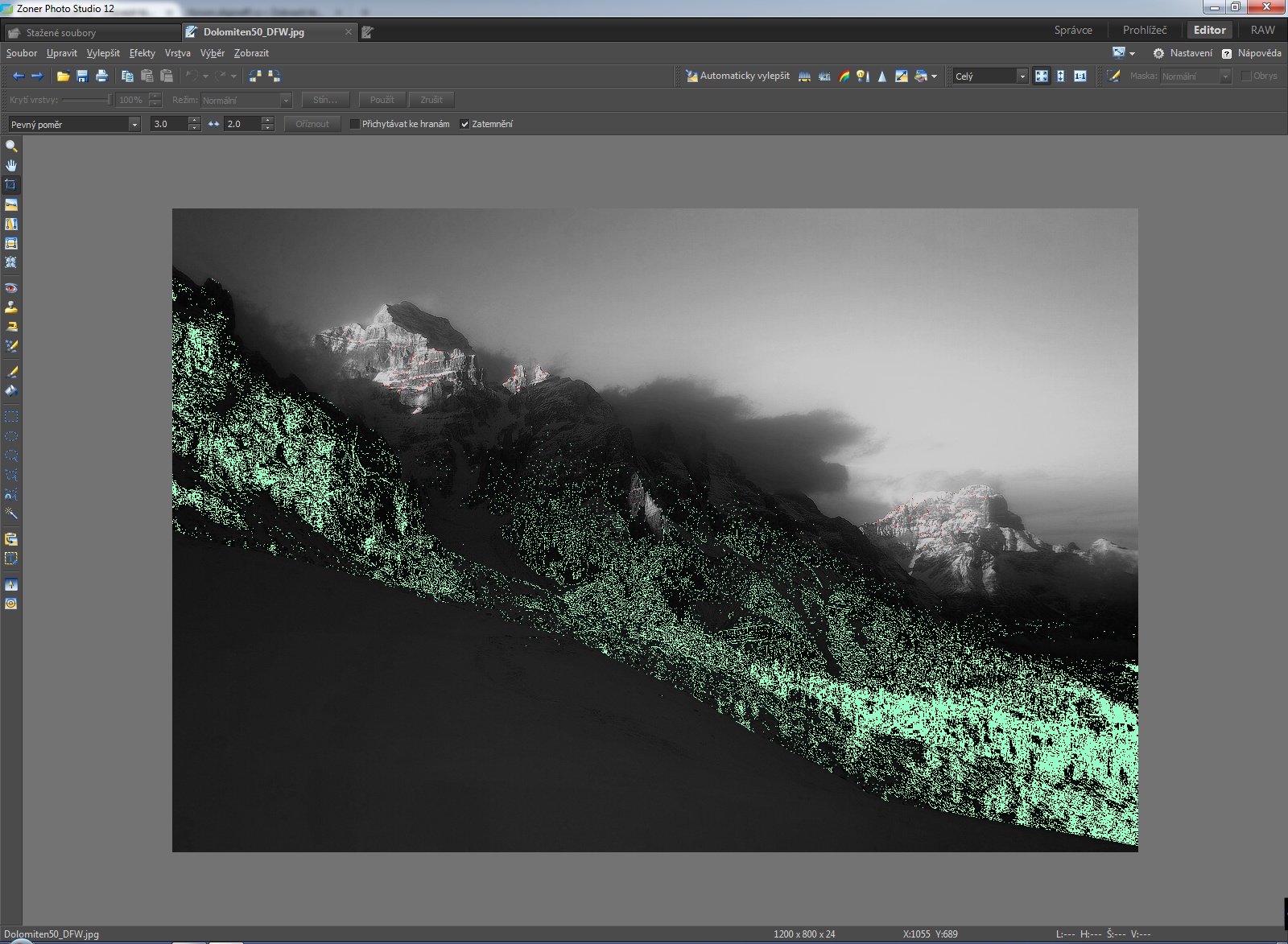Select the Hand pan tool
This screenshot has height=944, width=1288.
coord(11,166)
